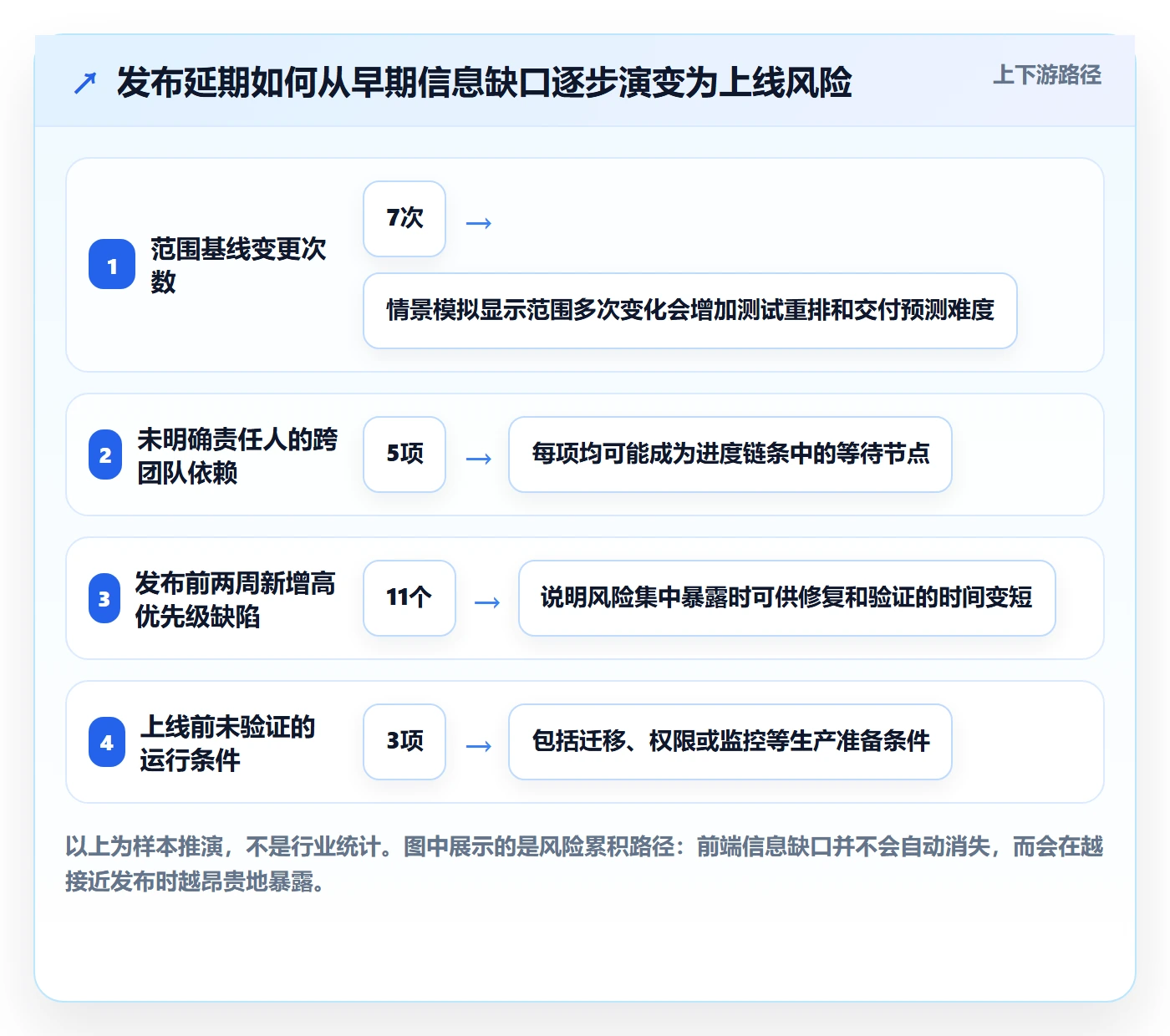Click the blue number 3 badge
The image size is (1170, 1036).
(104, 598)
